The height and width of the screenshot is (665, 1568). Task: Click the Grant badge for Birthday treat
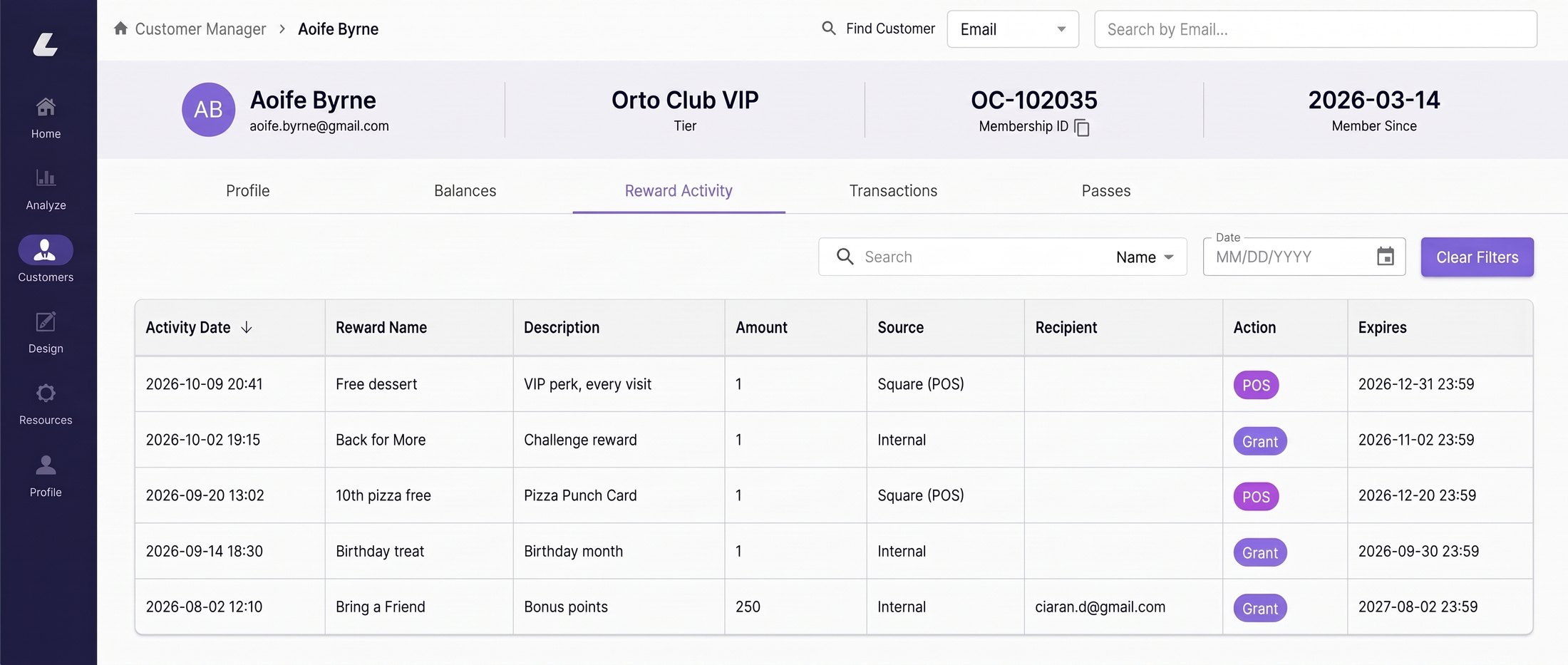coord(1260,552)
